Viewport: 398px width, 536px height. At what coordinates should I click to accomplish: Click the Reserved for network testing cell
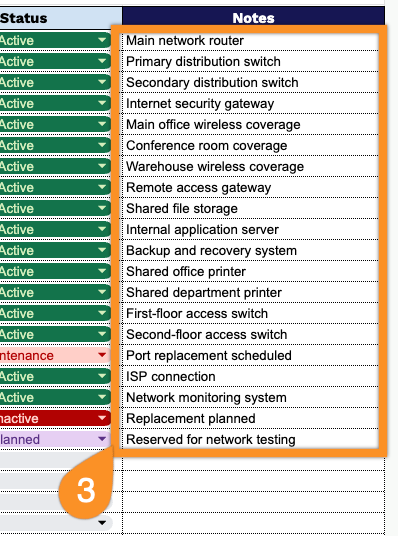coord(250,439)
